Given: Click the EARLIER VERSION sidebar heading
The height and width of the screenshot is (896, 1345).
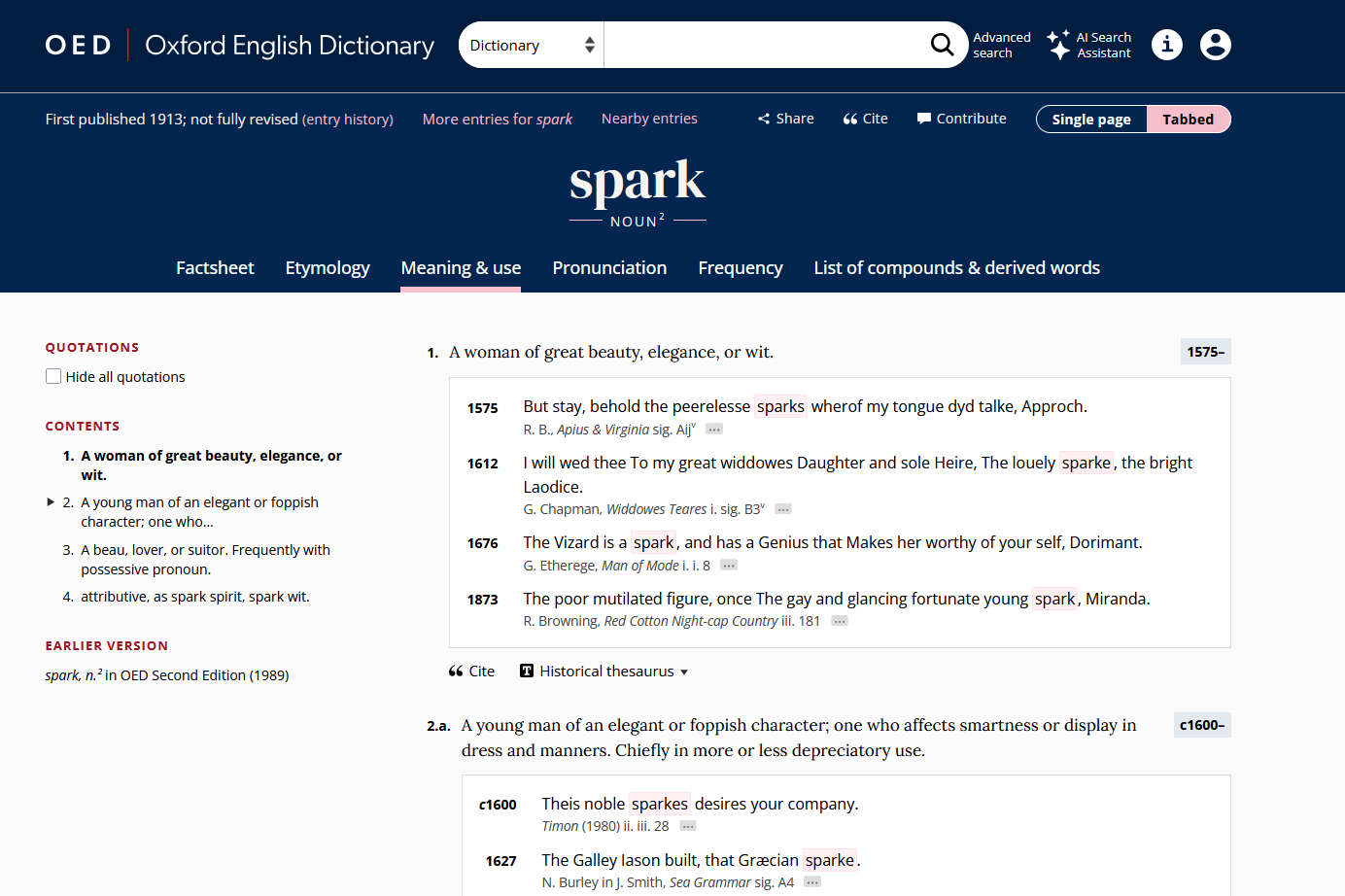Looking at the screenshot, I should [107, 645].
